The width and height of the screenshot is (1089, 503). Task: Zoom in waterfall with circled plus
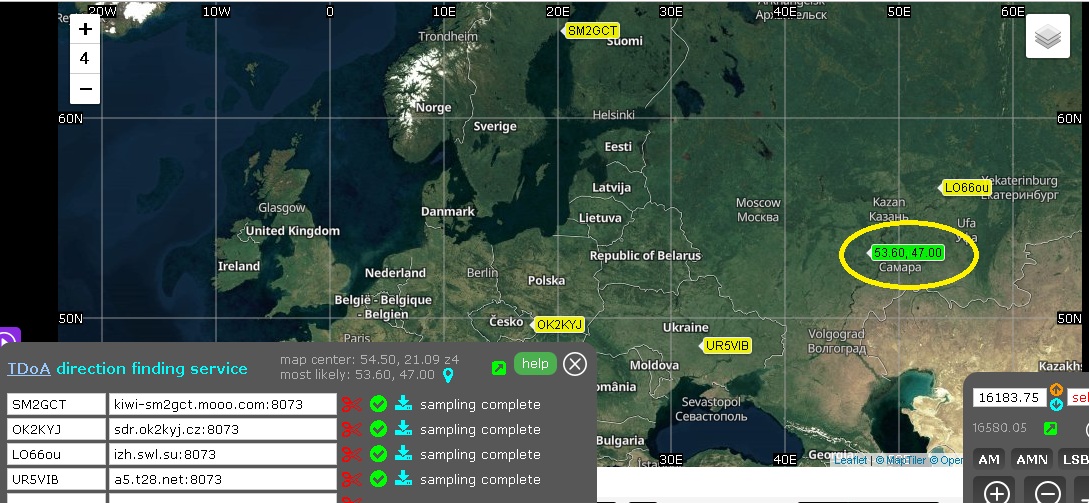(997, 493)
